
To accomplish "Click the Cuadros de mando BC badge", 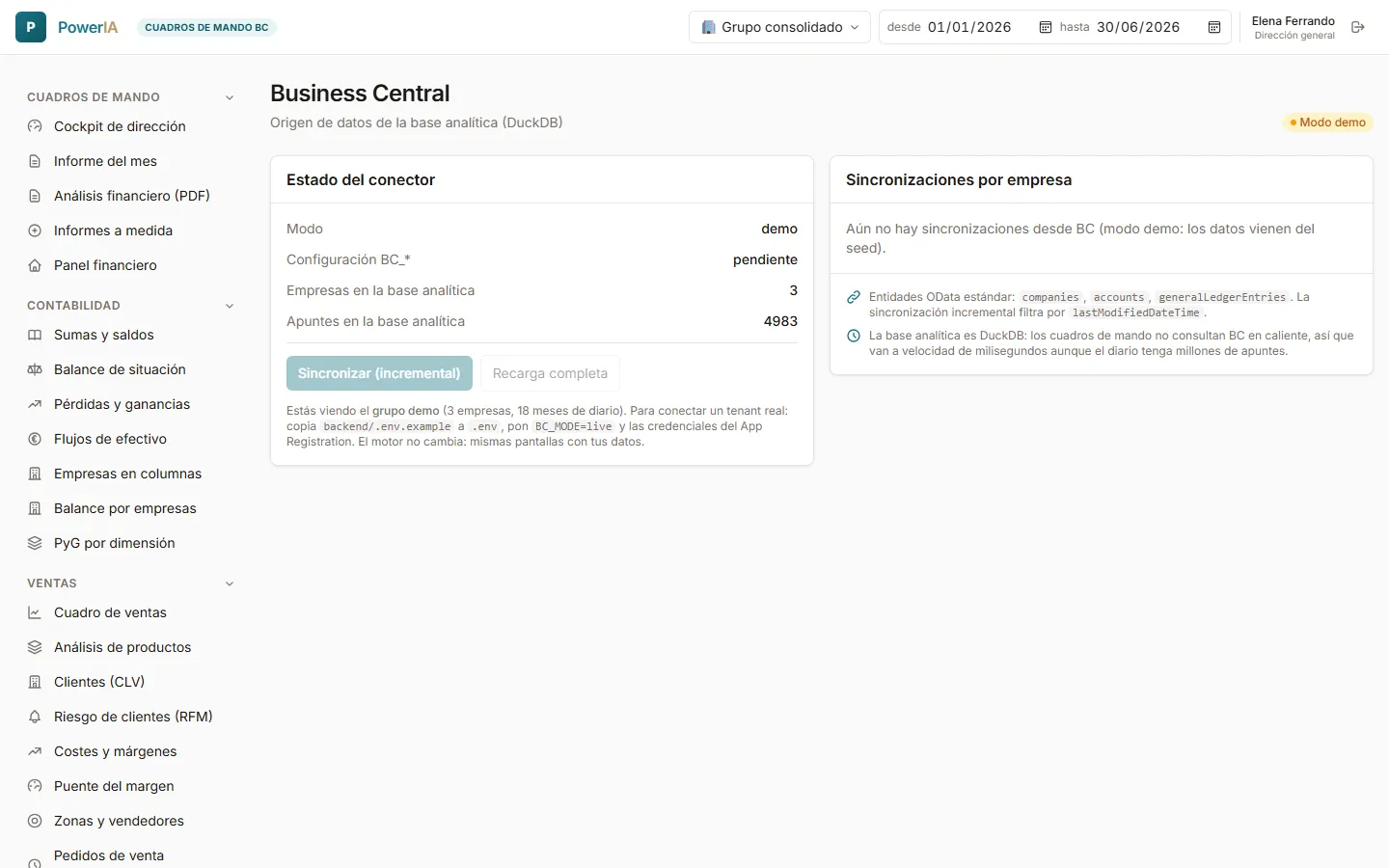I will (x=206, y=27).
